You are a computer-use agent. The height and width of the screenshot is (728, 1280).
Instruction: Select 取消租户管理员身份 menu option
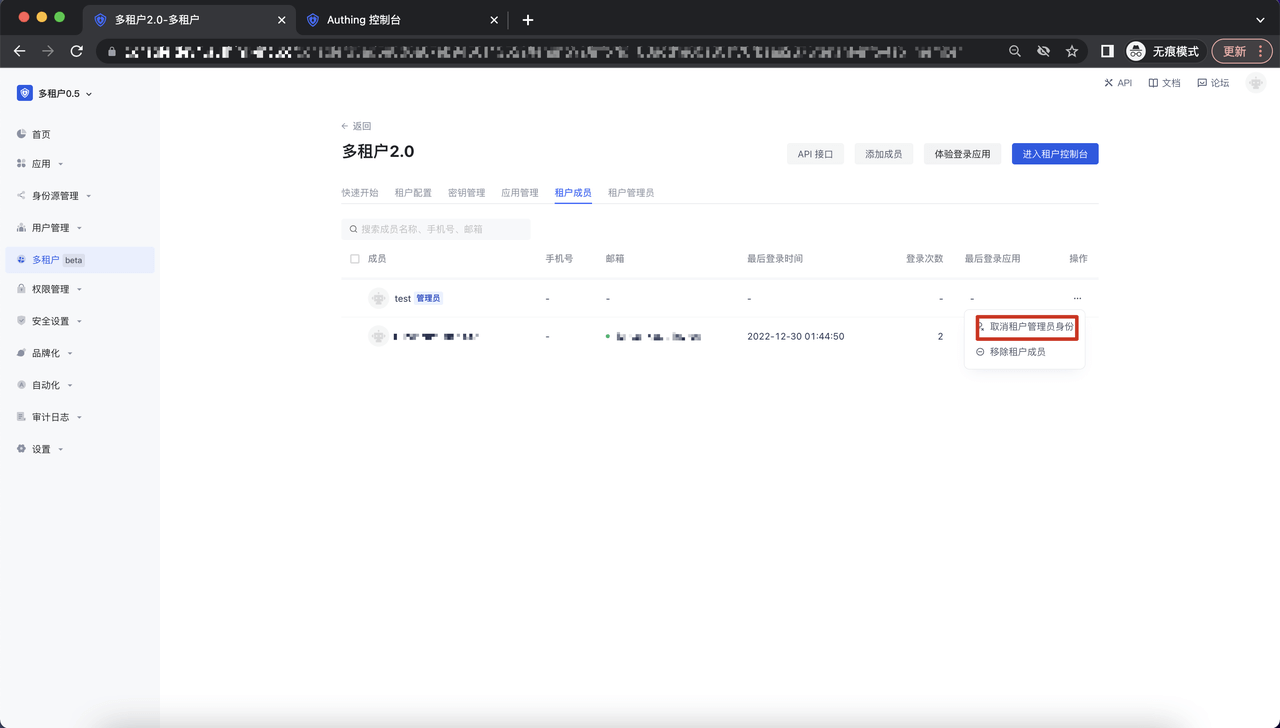coord(1031,327)
